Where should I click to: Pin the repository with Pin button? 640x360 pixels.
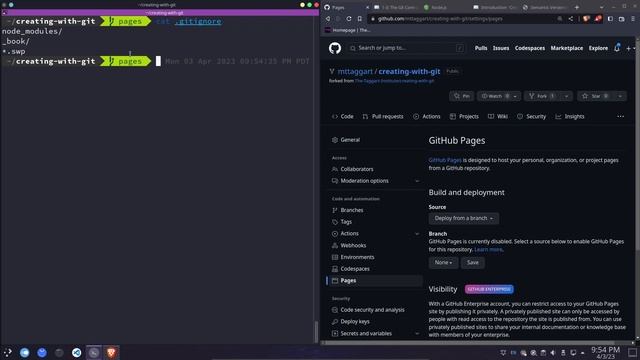point(462,96)
